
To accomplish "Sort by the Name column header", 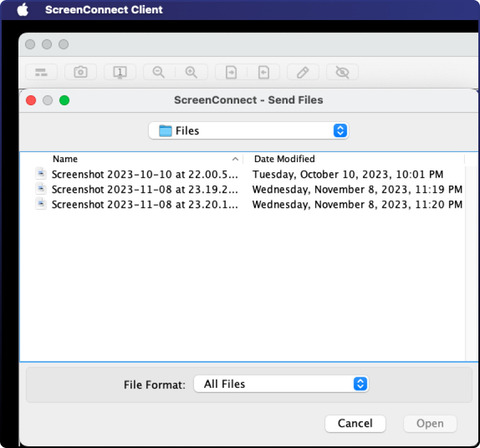I will point(65,159).
